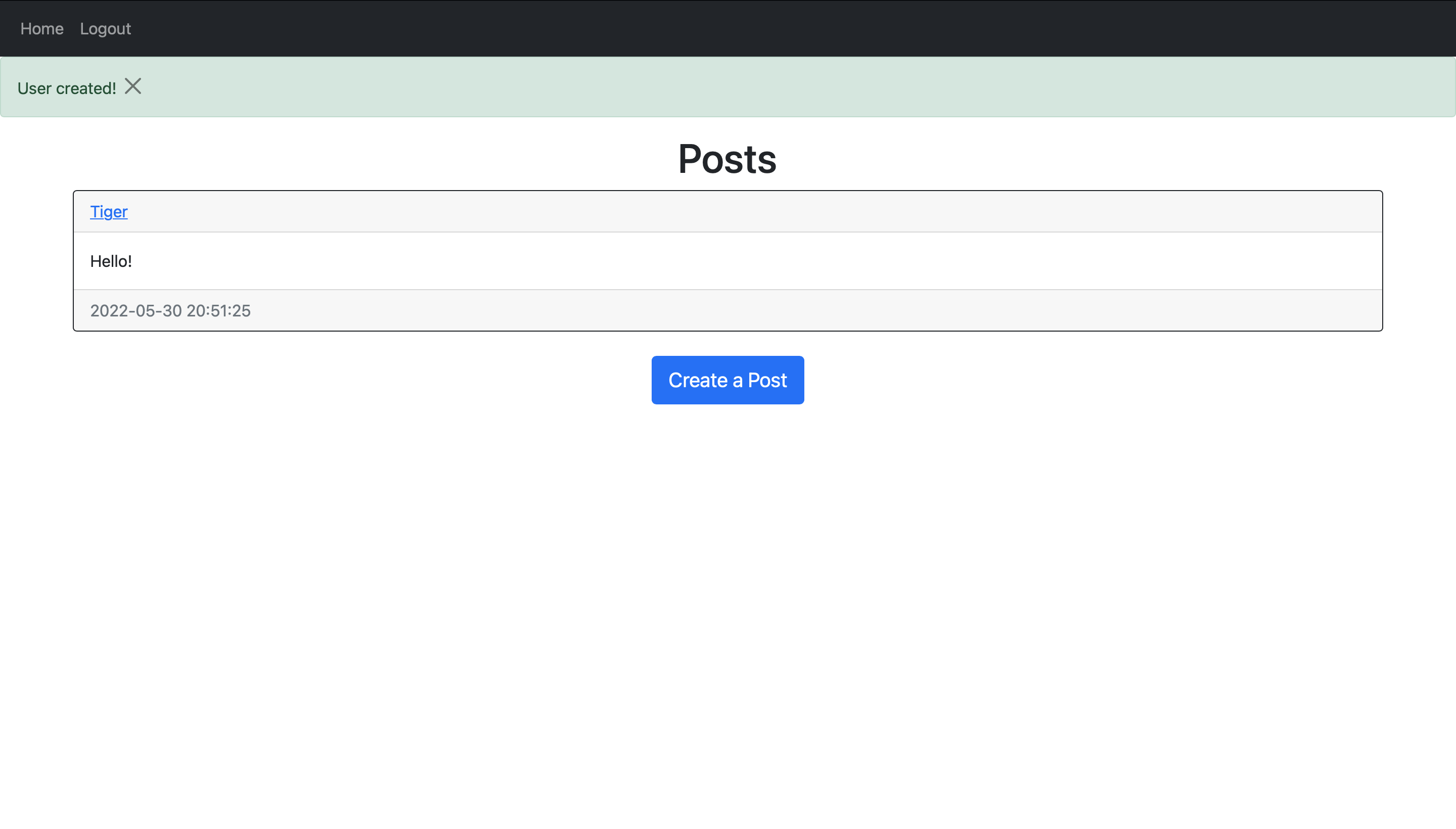Select the Hello! post text
This screenshot has height=829, width=1456.
111,261
